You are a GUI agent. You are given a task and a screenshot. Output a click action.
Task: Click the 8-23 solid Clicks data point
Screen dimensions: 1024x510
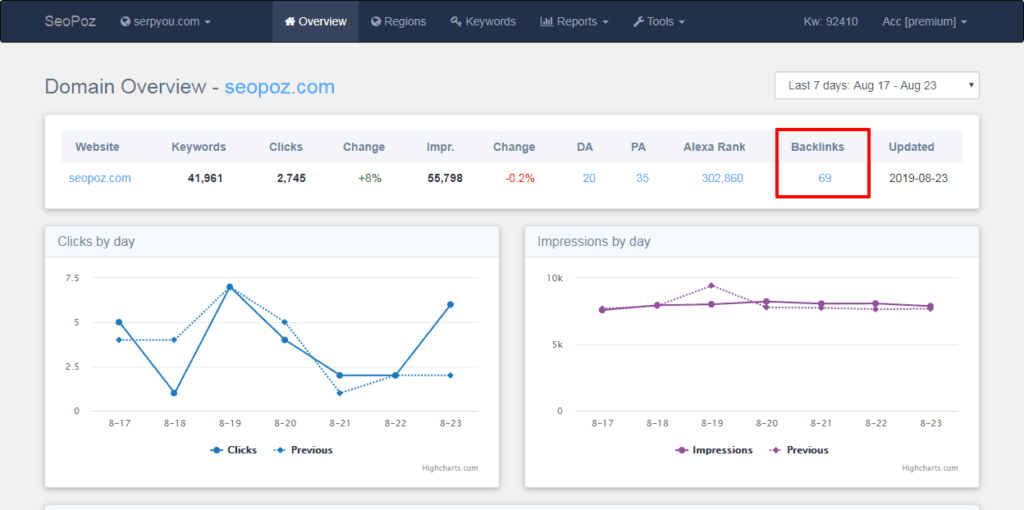(451, 304)
